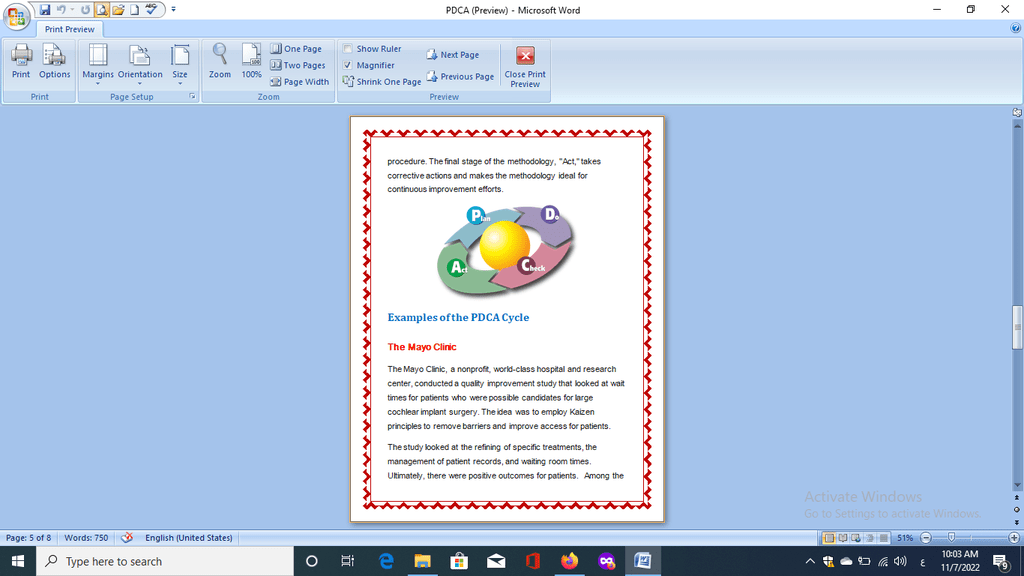Create a new blank document
This screenshot has width=1024, height=576.
pyautogui.click(x=135, y=10)
